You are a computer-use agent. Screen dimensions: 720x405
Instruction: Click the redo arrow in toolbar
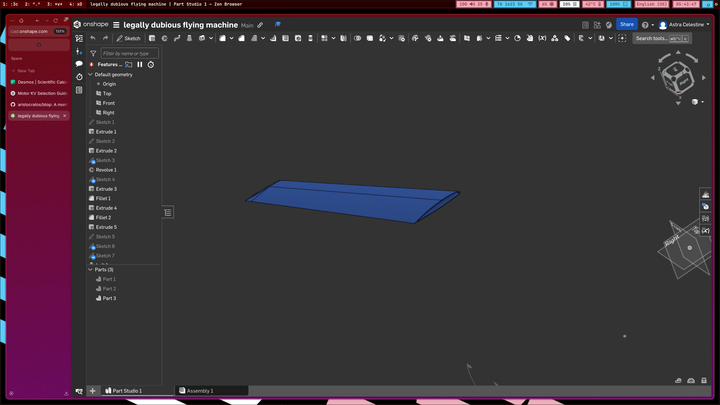106,38
